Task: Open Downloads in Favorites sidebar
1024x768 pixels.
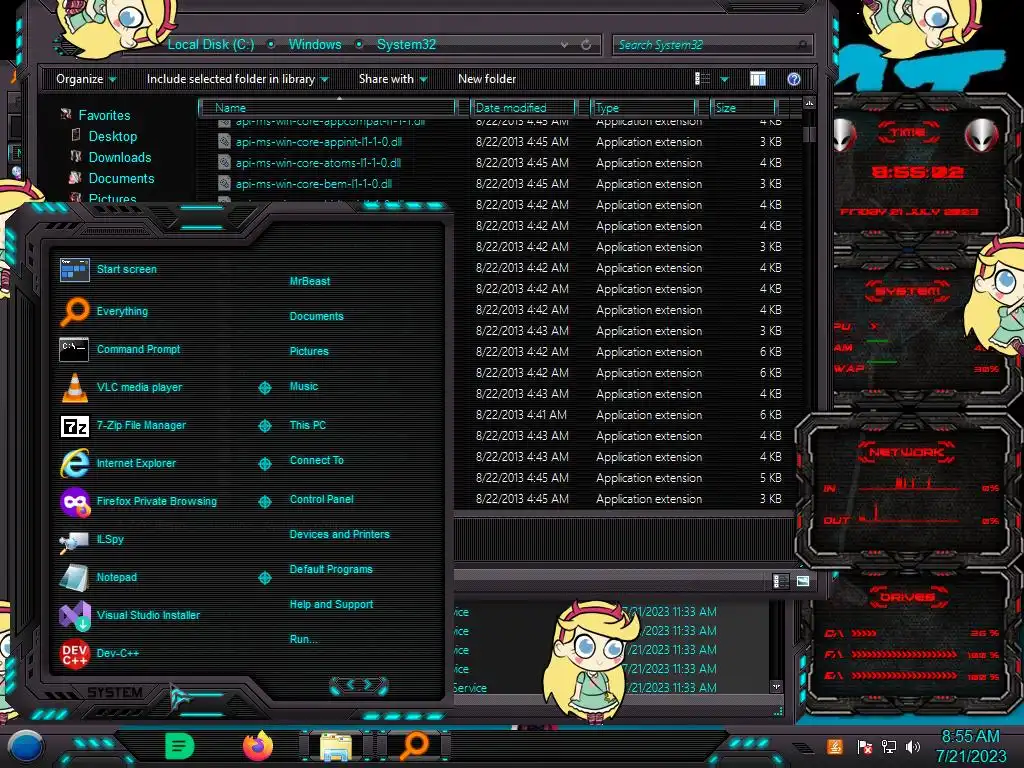Action: pyautogui.click(x=120, y=157)
